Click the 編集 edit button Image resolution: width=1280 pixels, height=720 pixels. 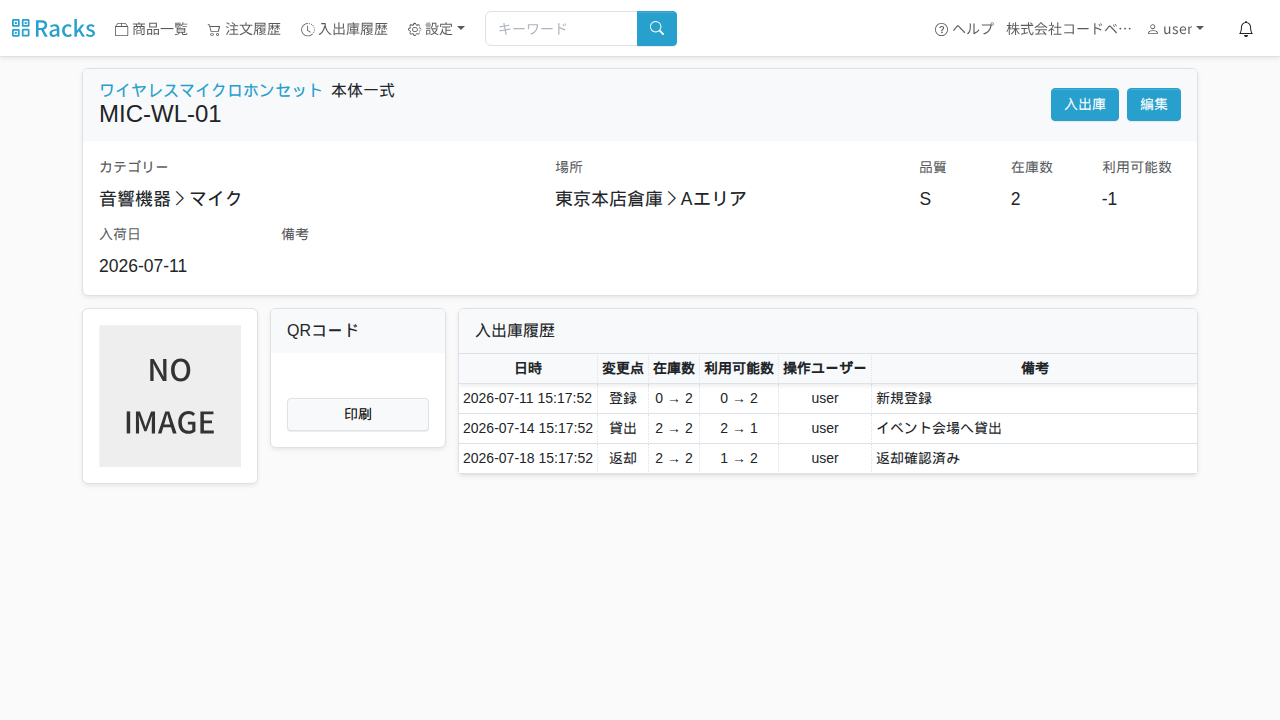1154,104
